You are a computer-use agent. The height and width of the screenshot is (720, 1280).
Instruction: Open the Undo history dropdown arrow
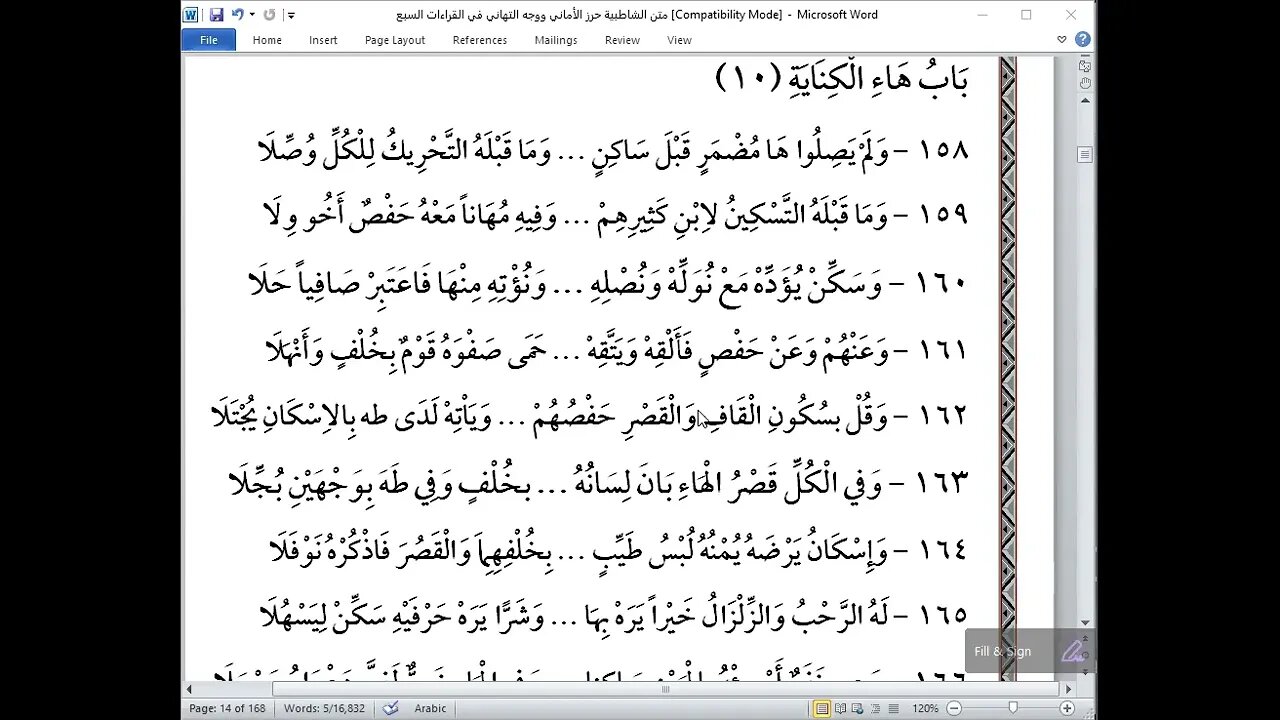(x=252, y=15)
